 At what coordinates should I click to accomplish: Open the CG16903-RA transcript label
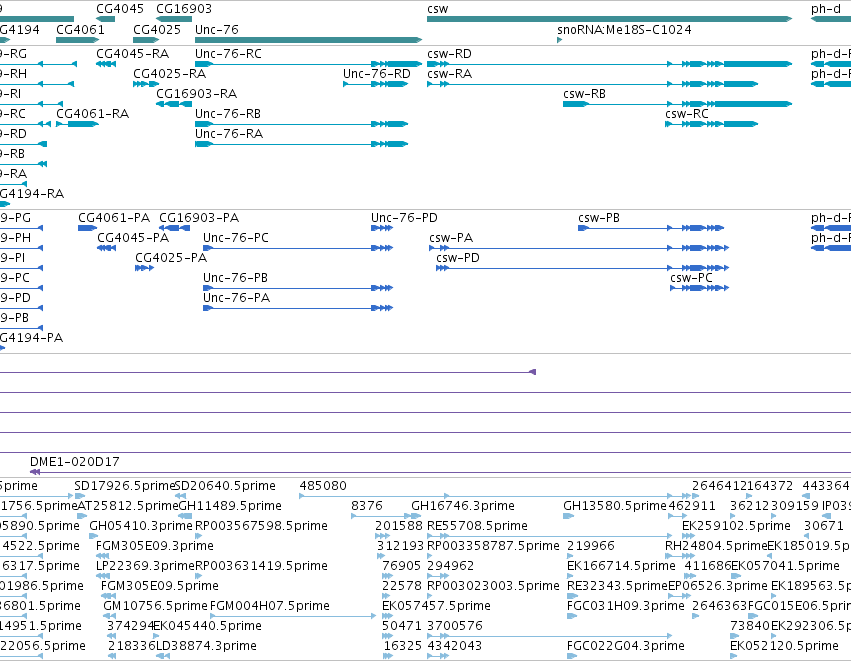[x=196, y=94]
